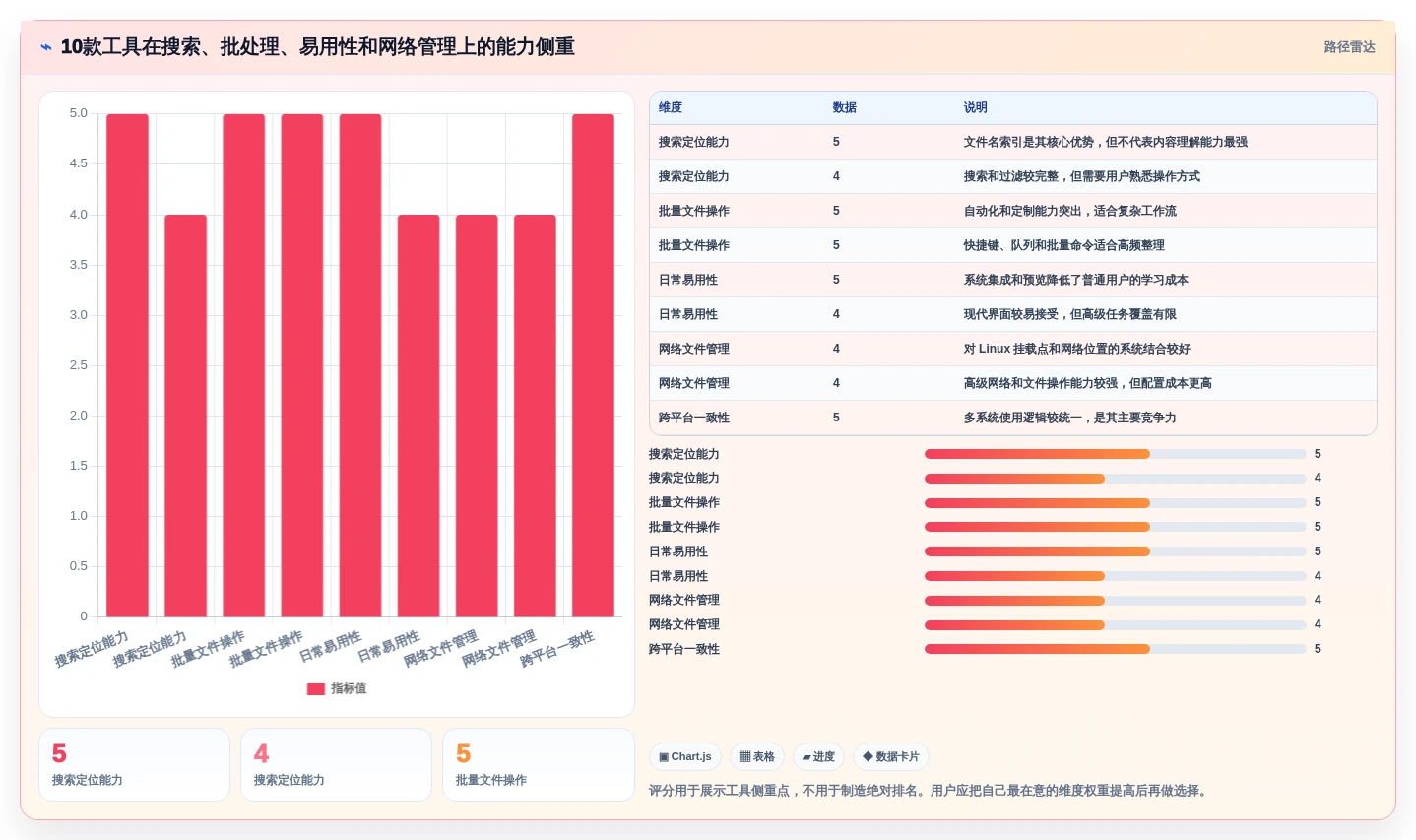Click the 数据卡片 chip

click(x=891, y=757)
